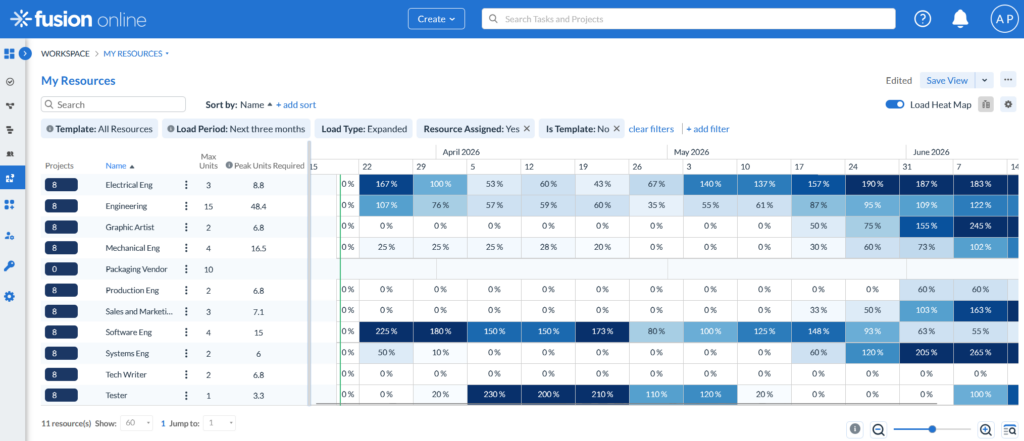Screen dimensions: 1024x441
Task: Click the AP user avatar
Action: pos(1001,19)
